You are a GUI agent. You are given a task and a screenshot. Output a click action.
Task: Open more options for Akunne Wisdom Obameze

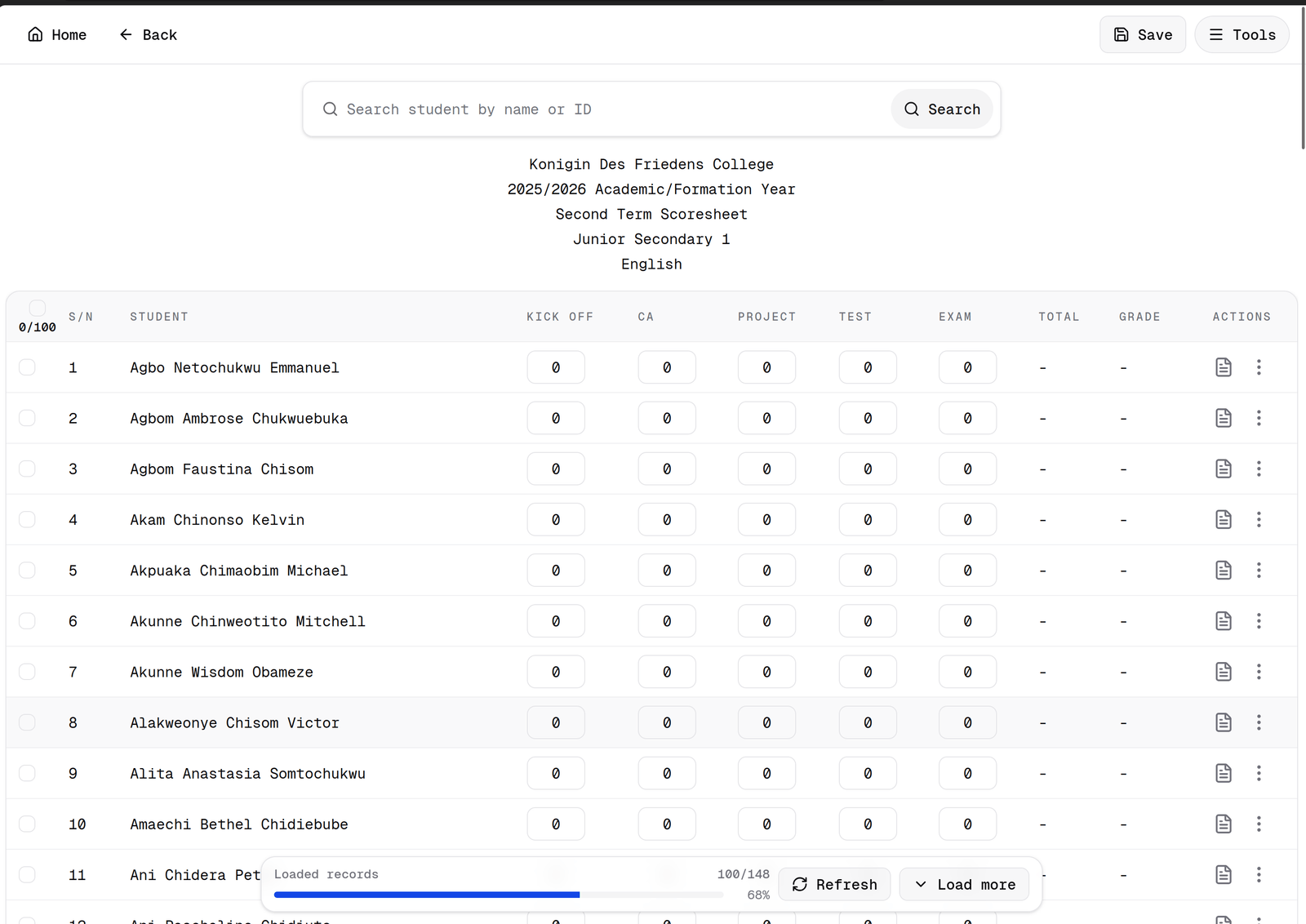pyautogui.click(x=1259, y=672)
